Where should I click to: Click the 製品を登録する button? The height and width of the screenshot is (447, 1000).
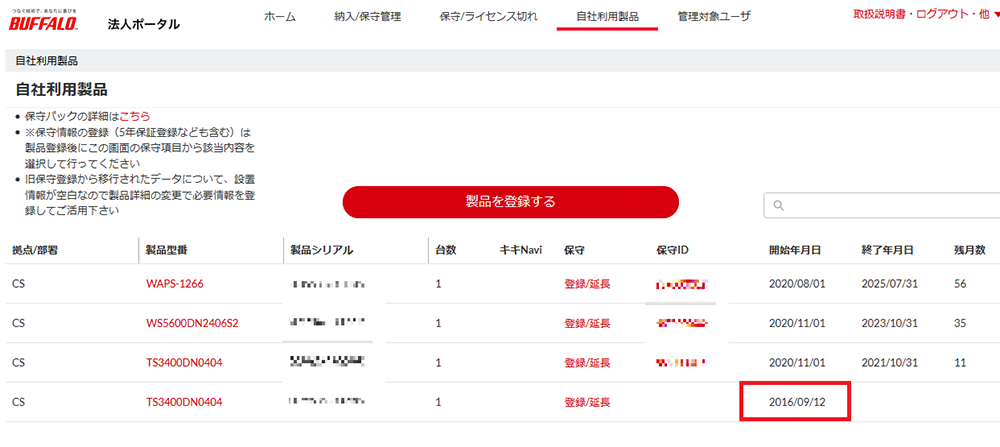(510, 202)
